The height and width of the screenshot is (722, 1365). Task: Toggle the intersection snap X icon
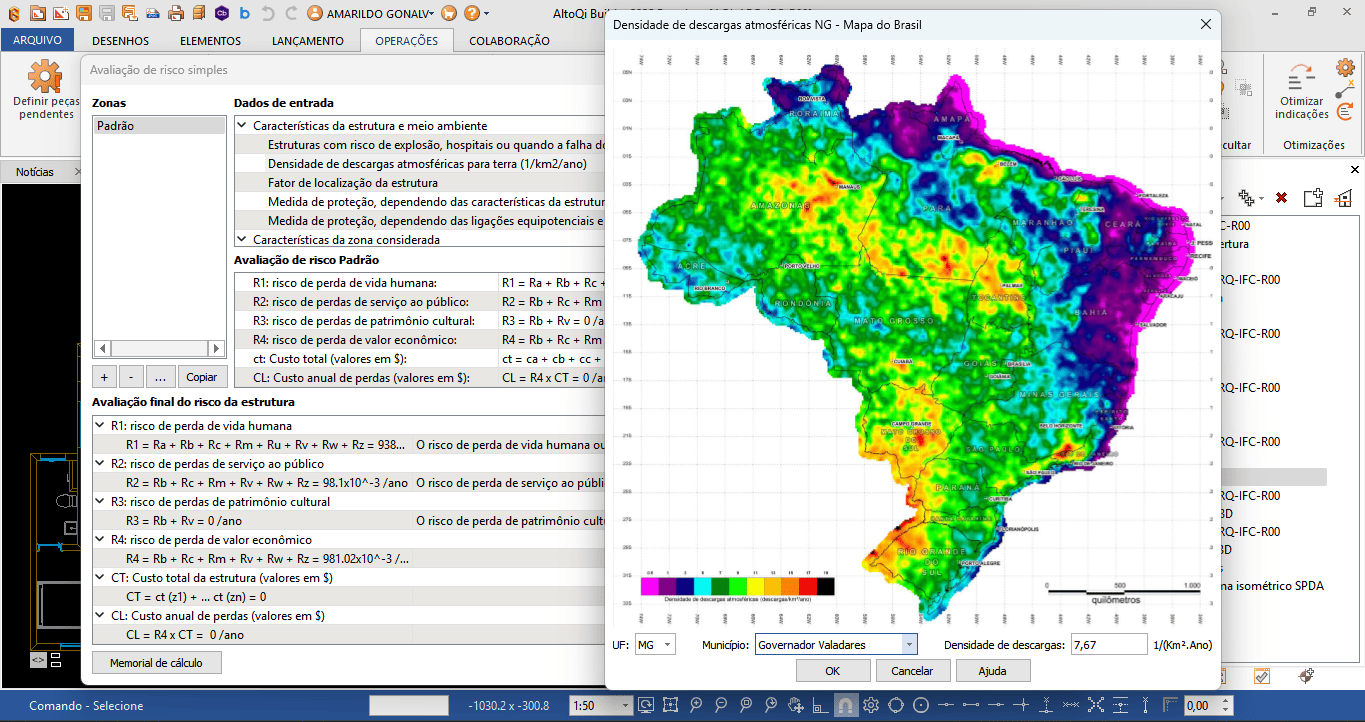(1096, 705)
